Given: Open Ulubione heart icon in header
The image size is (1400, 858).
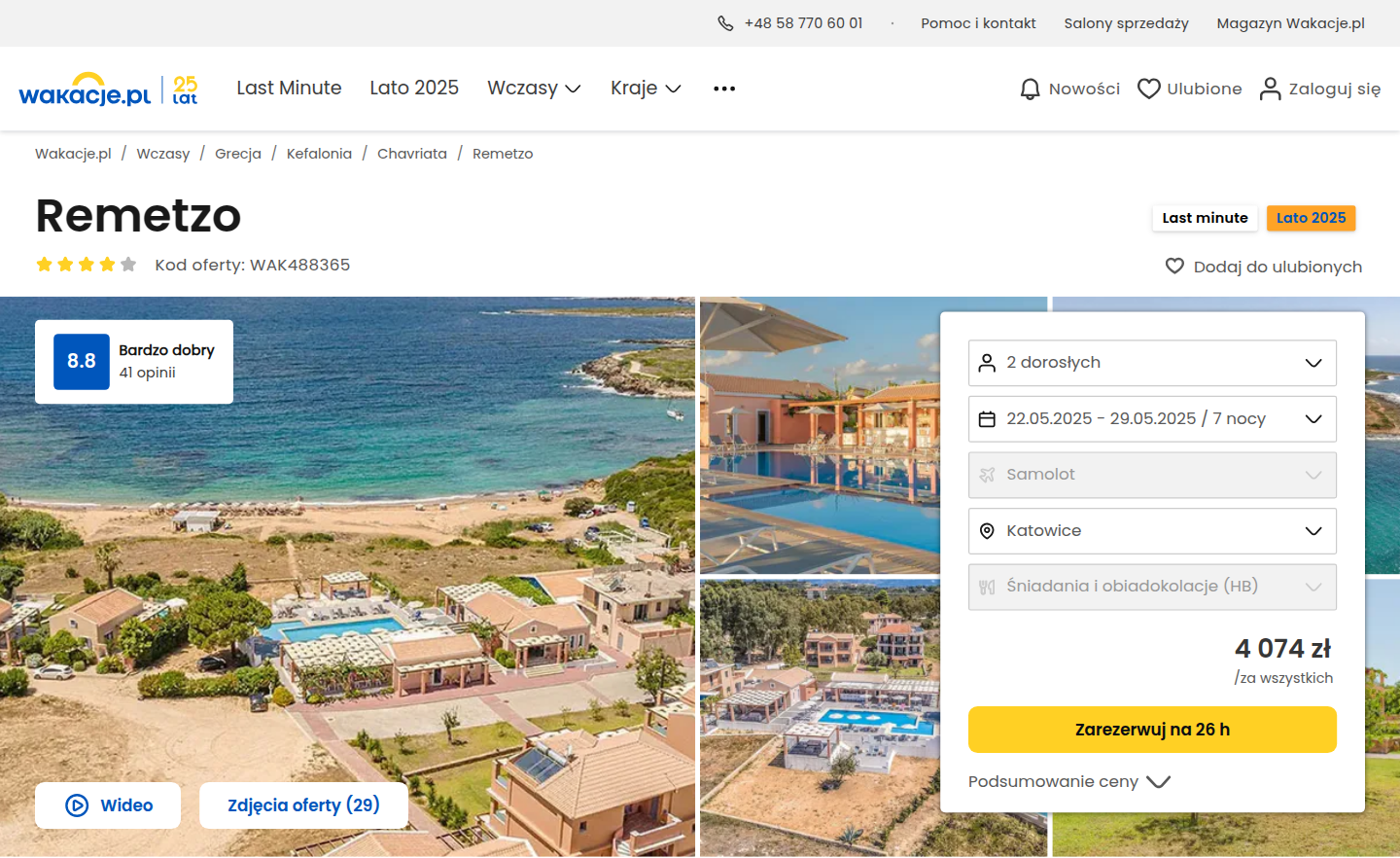Looking at the screenshot, I should [x=1148, y=89].
